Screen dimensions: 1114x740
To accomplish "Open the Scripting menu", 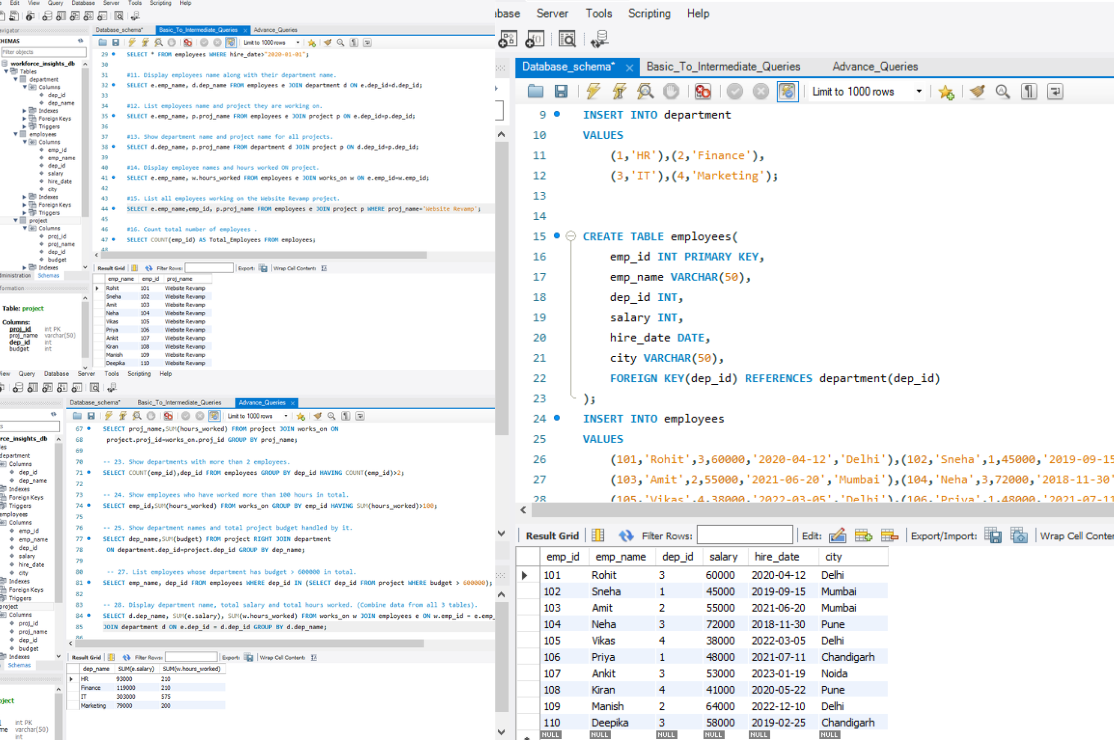I will pyautogui.click(x=649, y=13).
